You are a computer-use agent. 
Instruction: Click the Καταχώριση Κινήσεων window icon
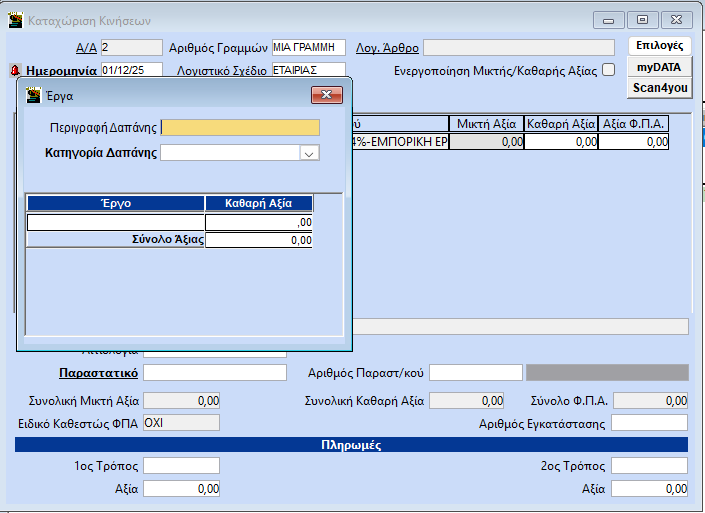tap(15, 21)
